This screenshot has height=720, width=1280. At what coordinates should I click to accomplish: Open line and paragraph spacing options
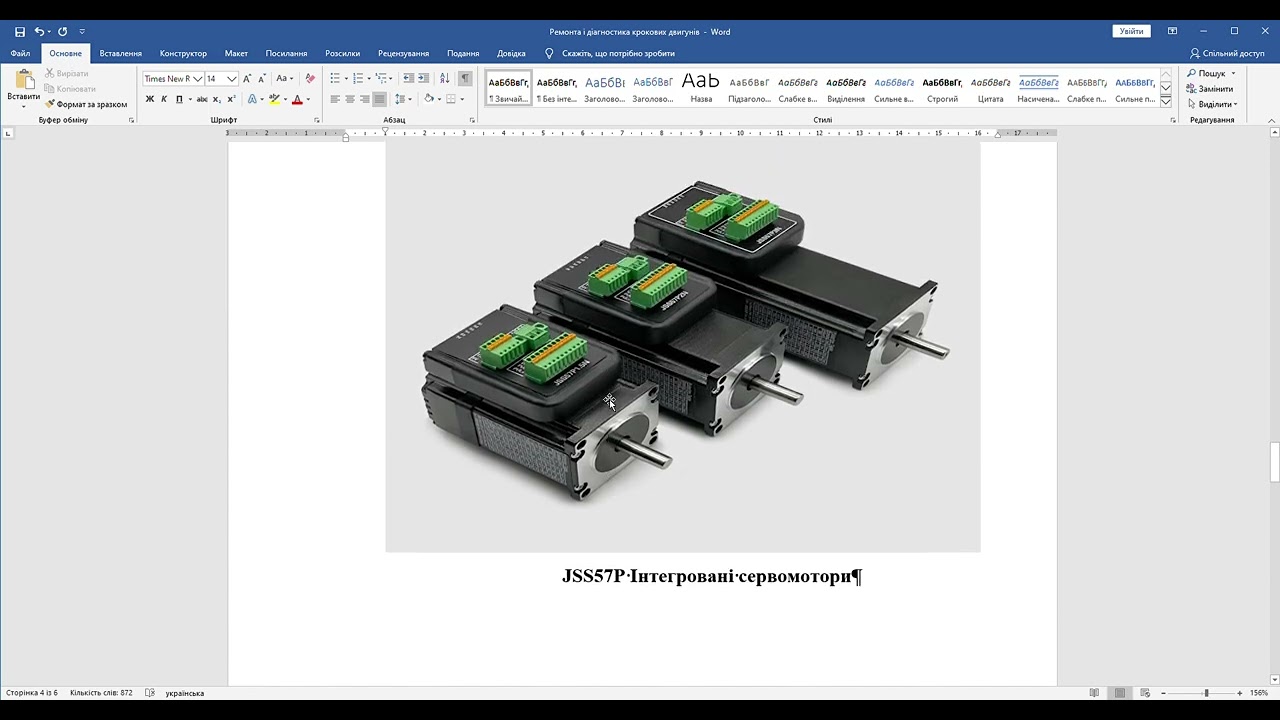coord(402,99)
